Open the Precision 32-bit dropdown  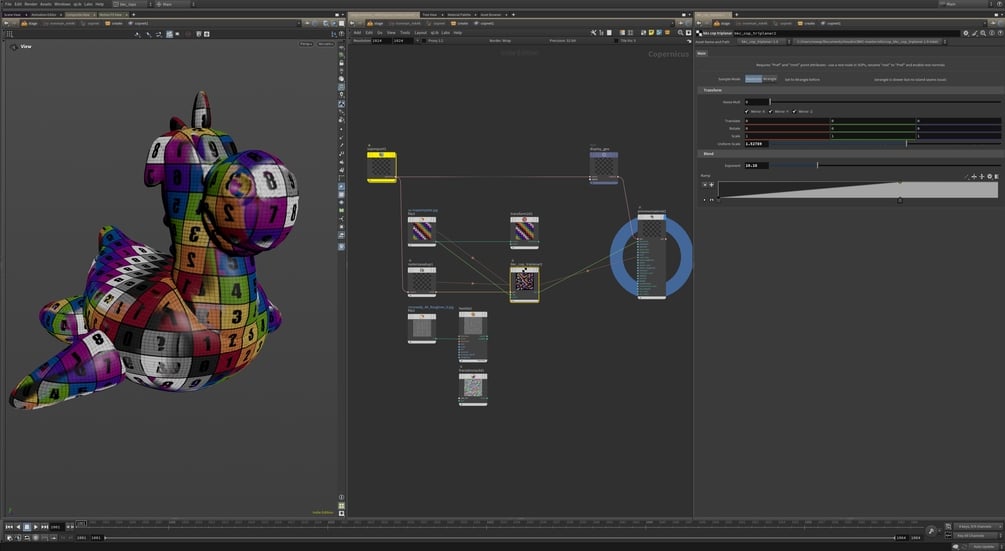[x=562, y=40]
